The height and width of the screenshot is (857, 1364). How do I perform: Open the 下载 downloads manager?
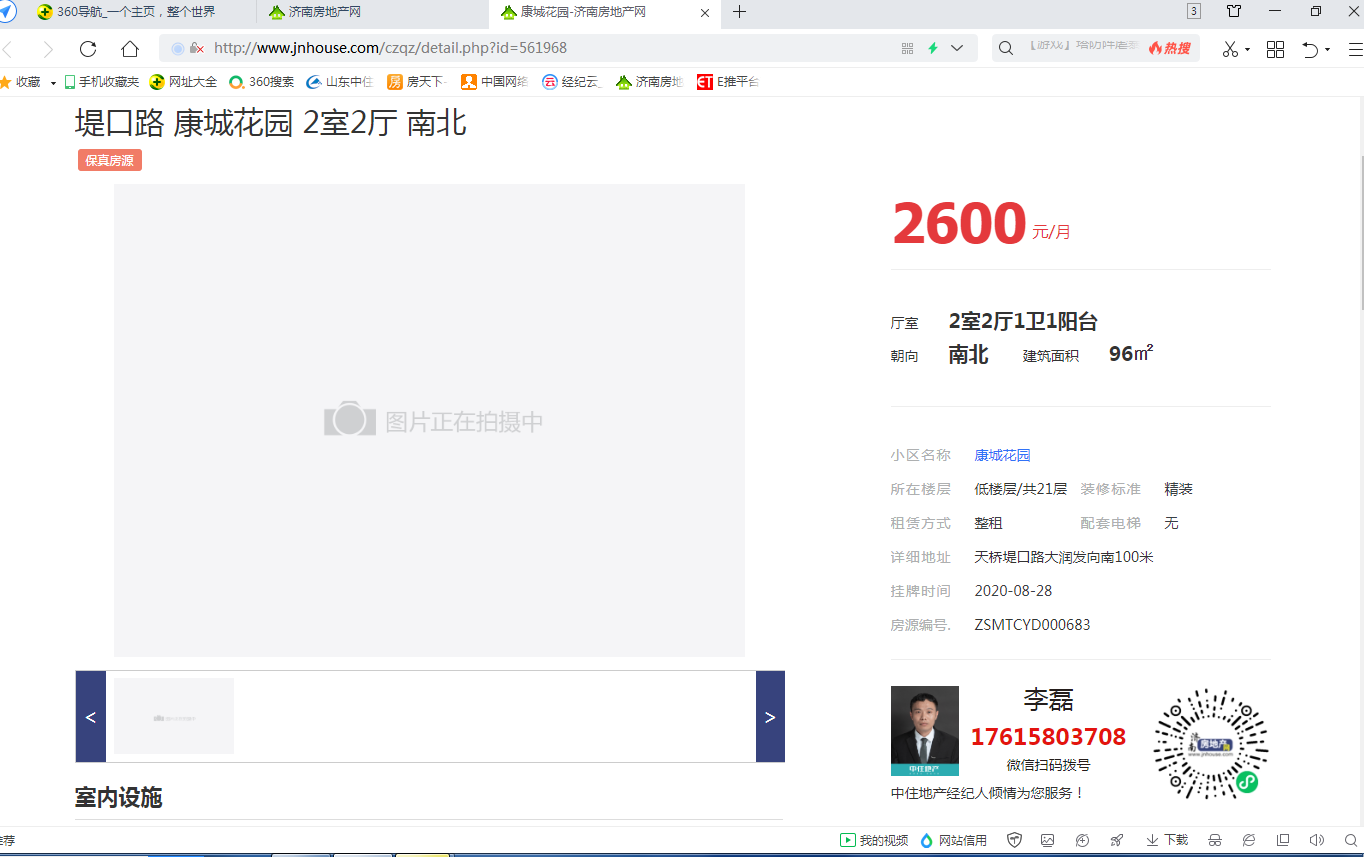pos(1167,840)
